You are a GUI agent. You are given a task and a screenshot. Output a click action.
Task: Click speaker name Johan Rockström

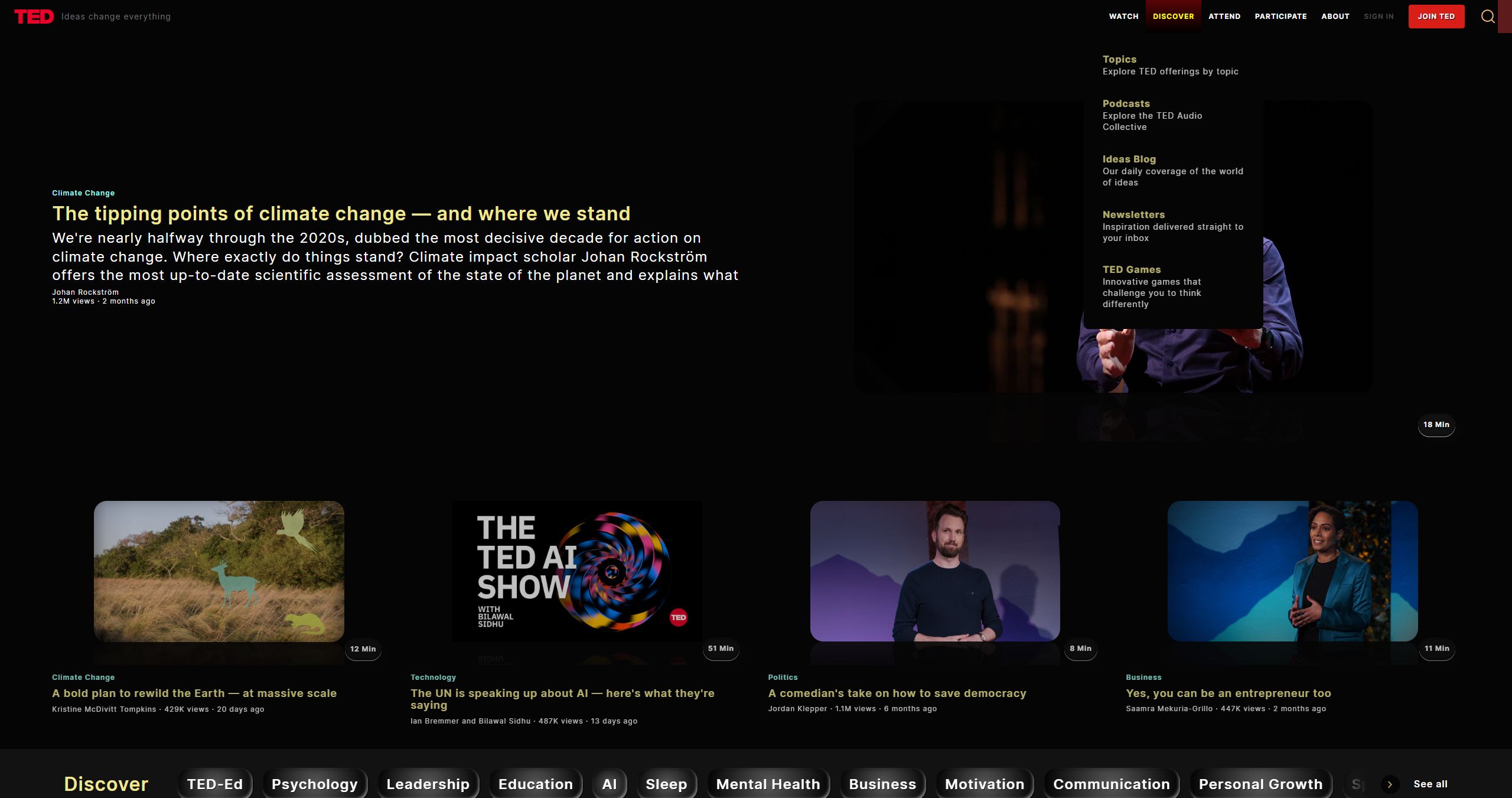[x=85, y=292]
